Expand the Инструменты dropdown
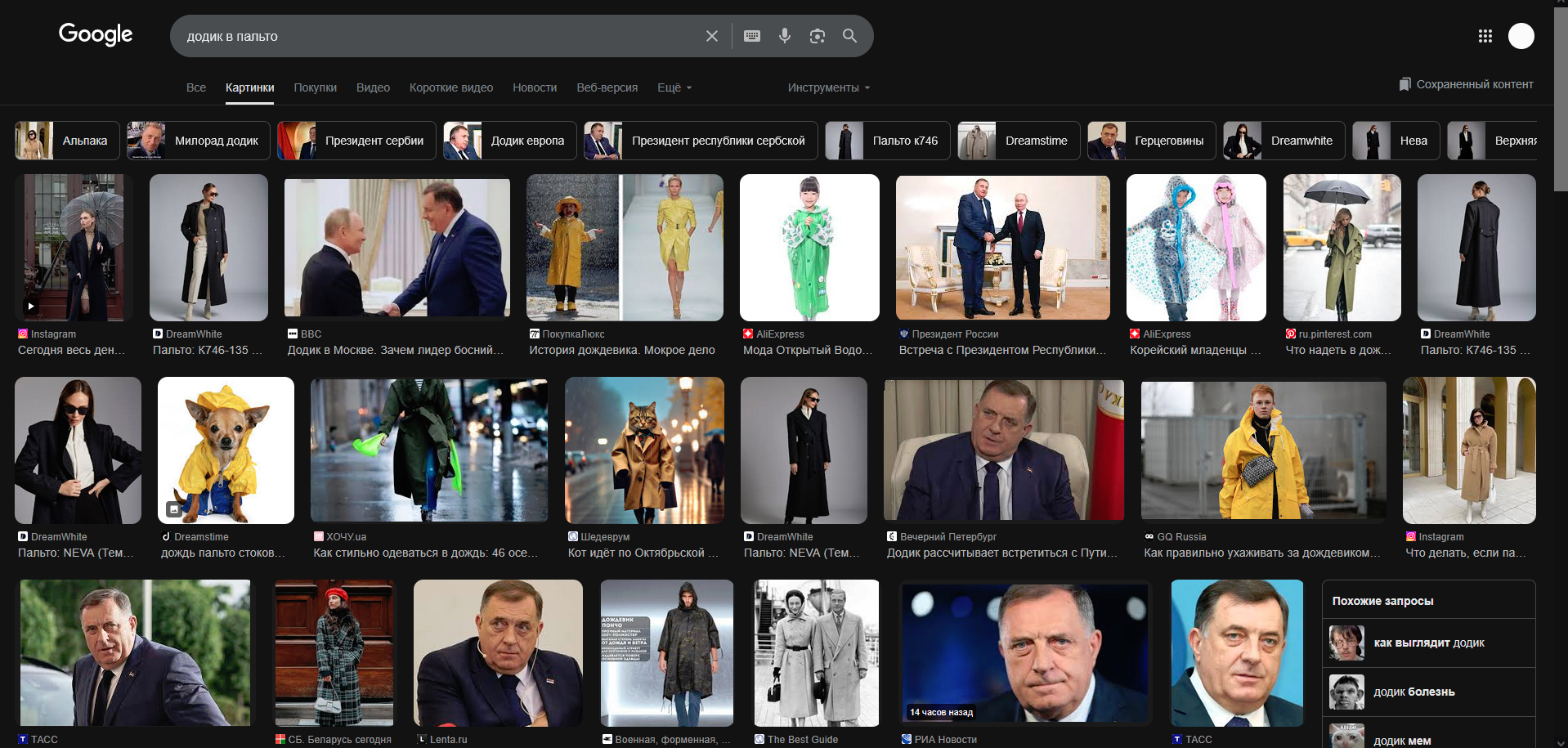The height and width of the screenshot is (748, 1568). pos(828,87)
